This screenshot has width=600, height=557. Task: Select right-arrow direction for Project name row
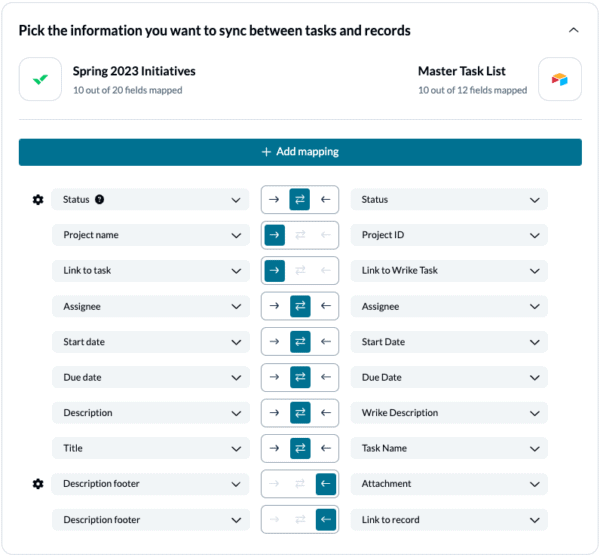[x=275, y=235]
